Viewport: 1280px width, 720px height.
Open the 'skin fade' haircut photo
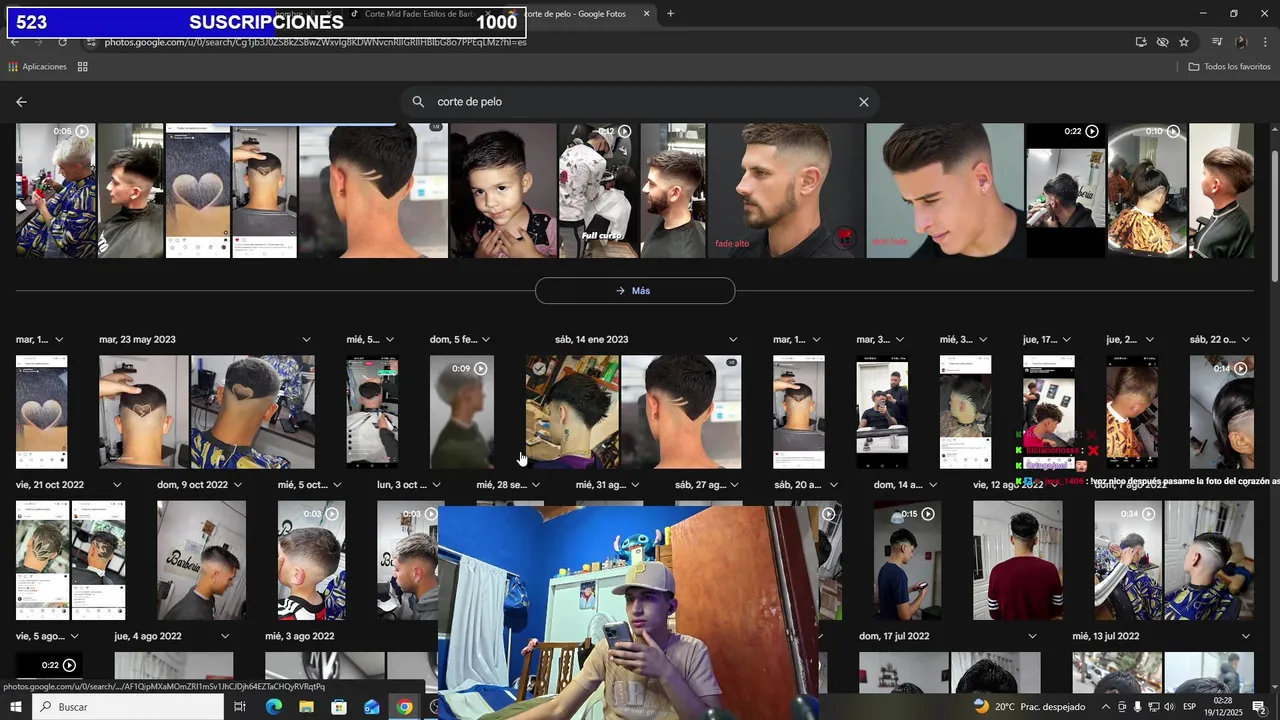tap(944, 191)
